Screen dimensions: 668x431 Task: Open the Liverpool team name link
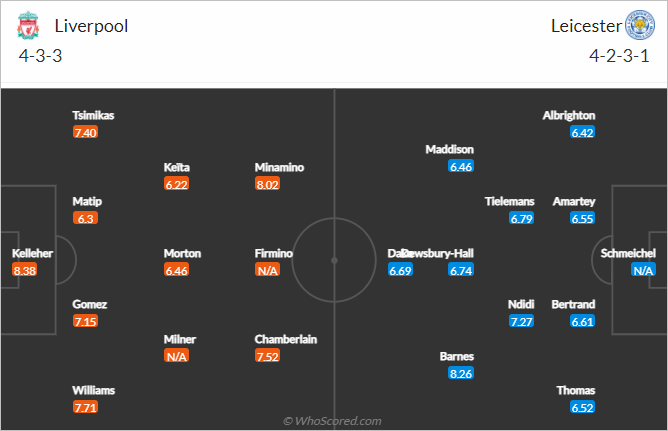click(x=91, y=26)
